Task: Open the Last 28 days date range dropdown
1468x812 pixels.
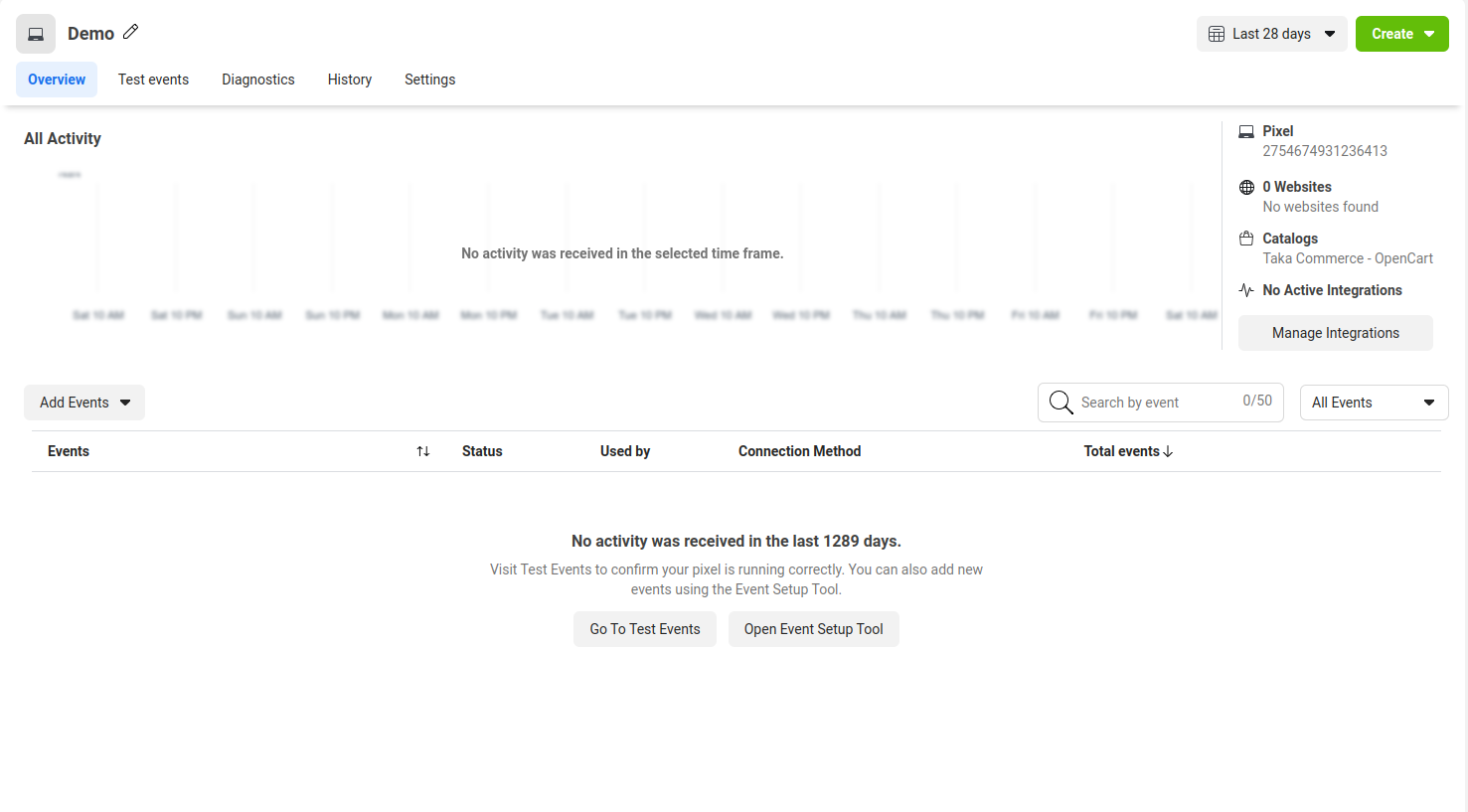Action: click(1271, 34)
